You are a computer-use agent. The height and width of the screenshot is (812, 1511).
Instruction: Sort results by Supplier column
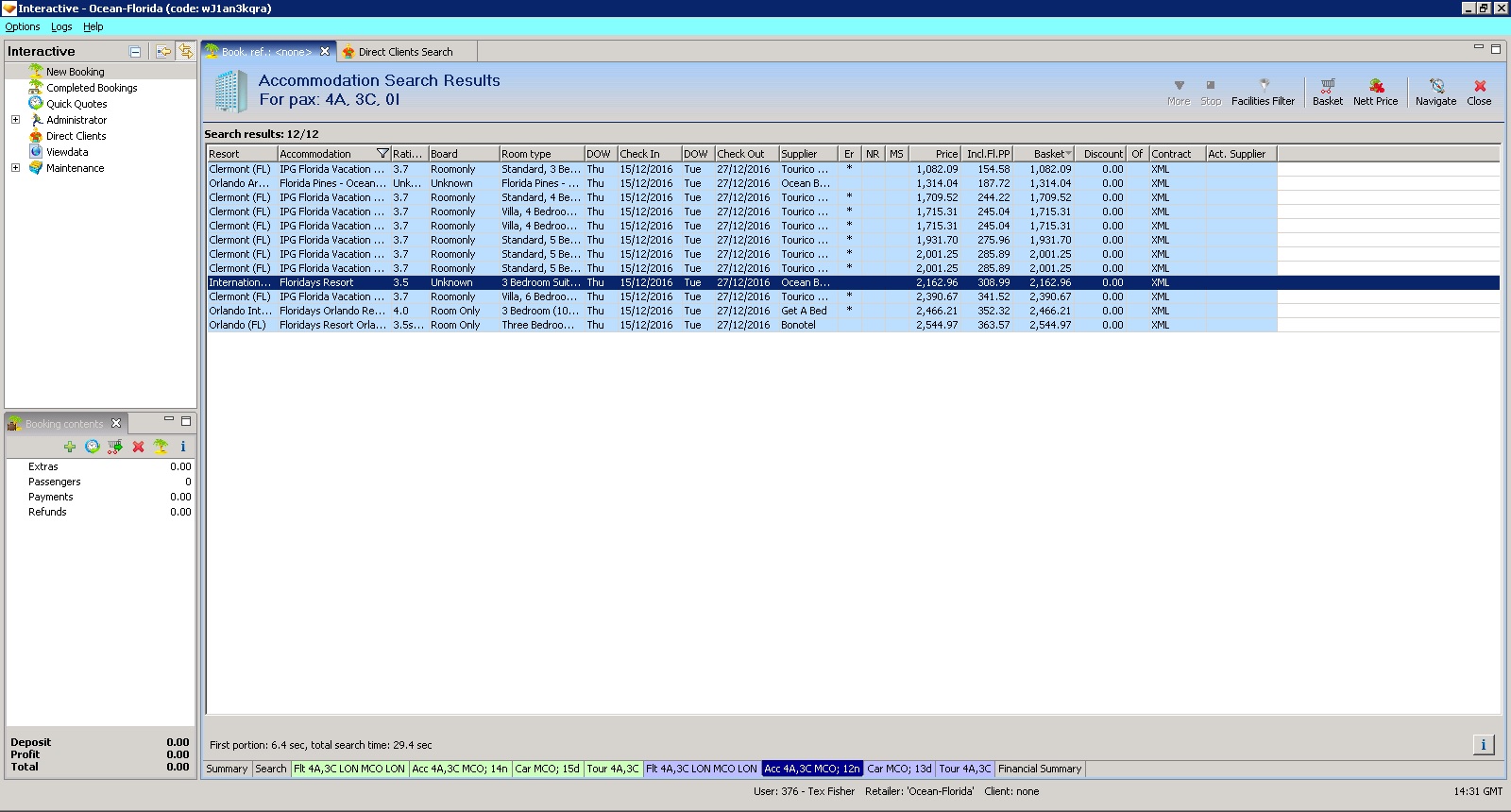click(x=808, y=154)
